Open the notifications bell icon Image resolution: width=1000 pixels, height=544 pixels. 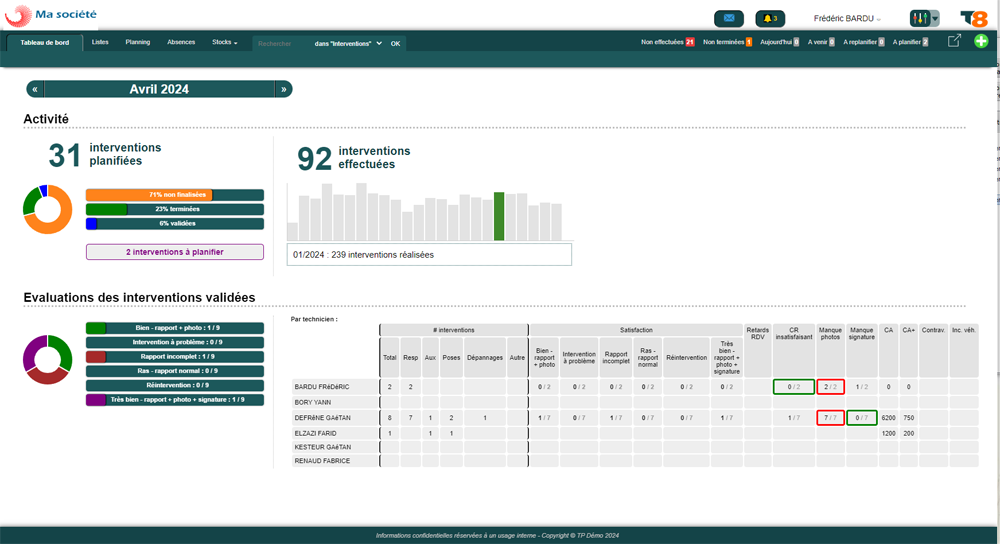[x=770, y=18]
